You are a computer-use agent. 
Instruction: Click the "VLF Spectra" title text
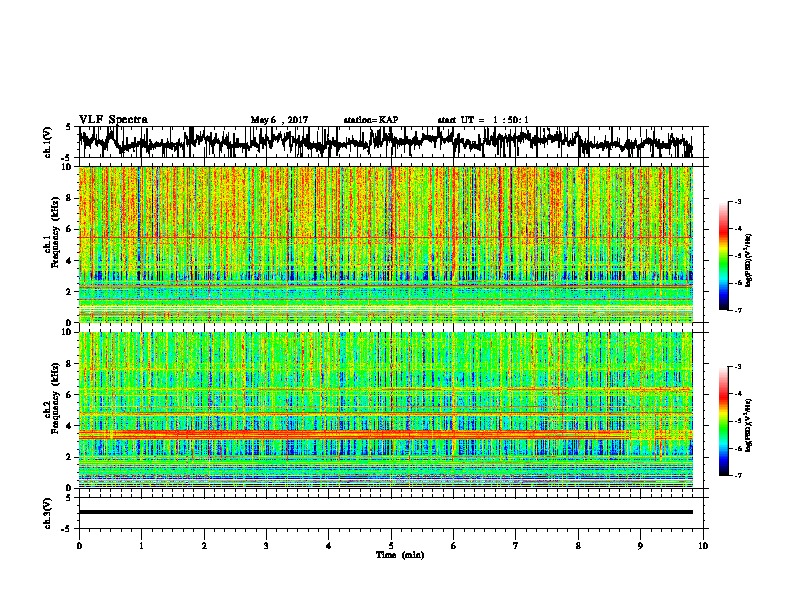113,120
